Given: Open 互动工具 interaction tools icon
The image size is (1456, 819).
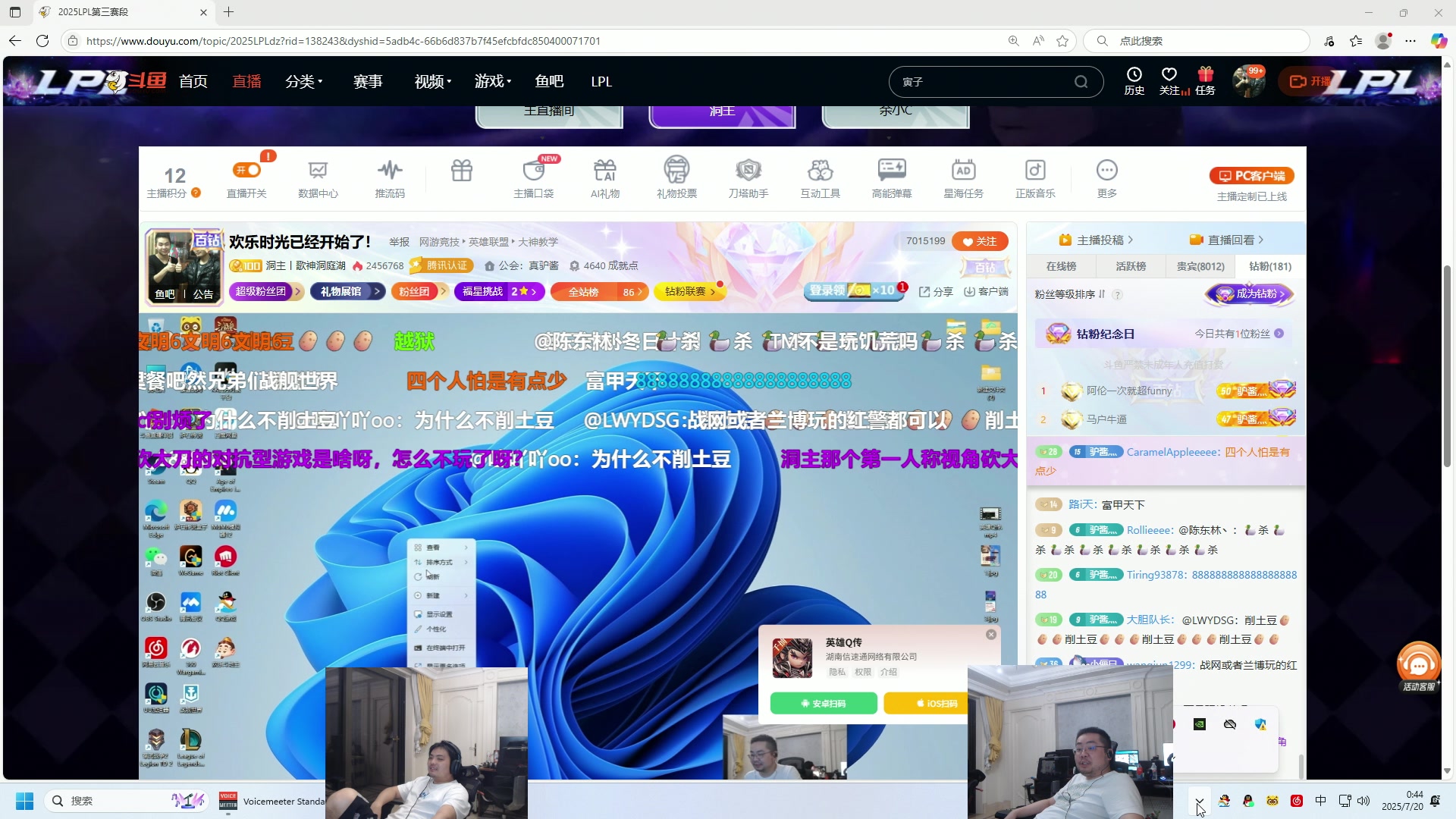Looking at the screenshot, I should (x=821, y=170).
